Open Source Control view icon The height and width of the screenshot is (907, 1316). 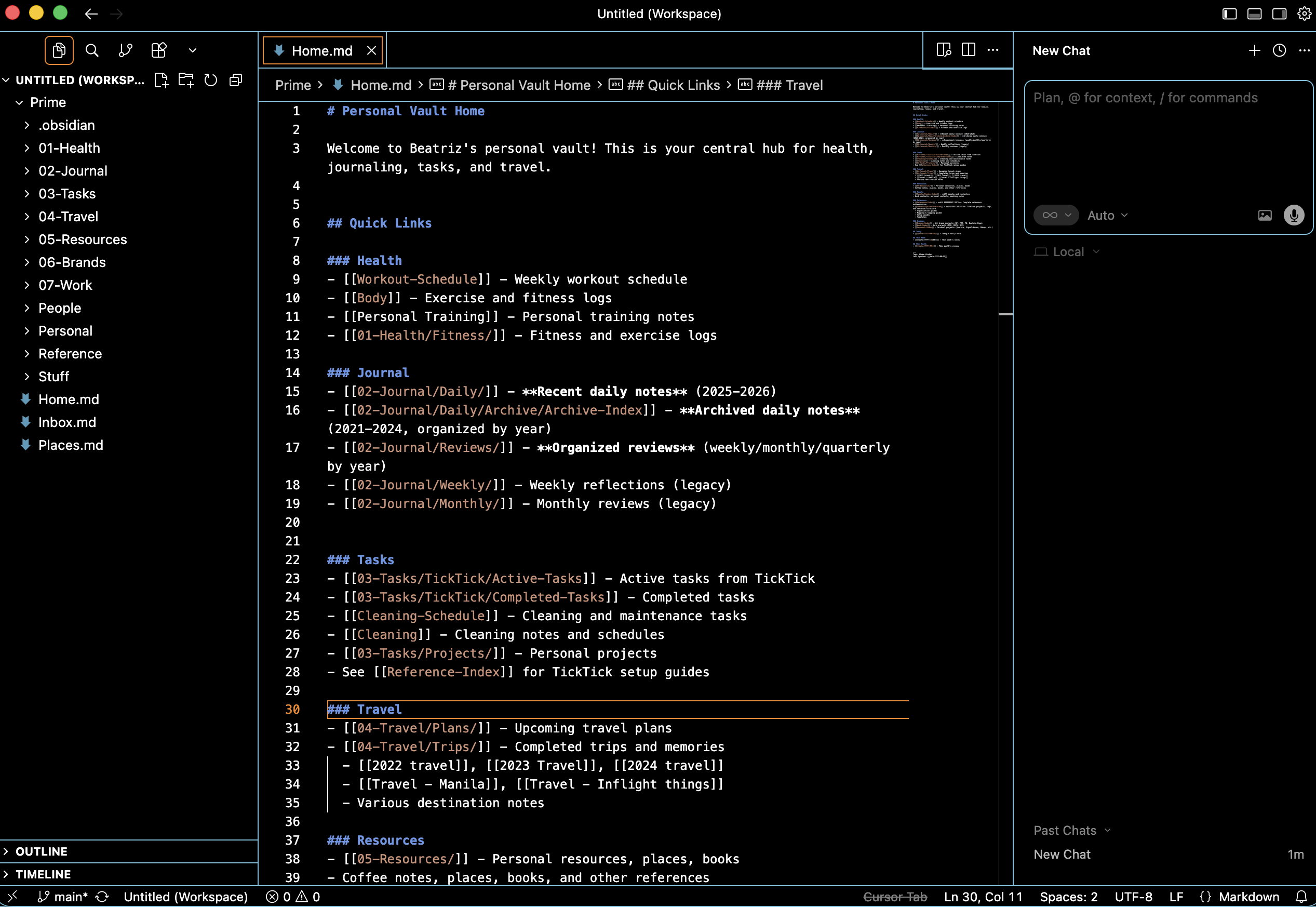[126, 50]
